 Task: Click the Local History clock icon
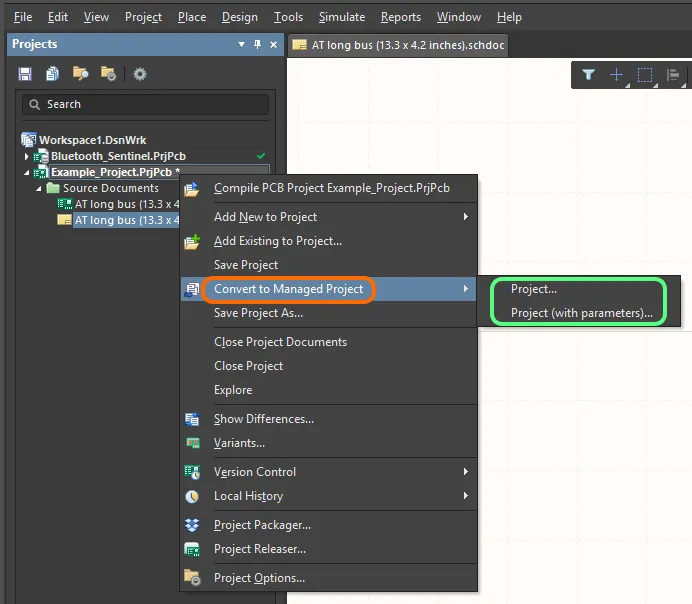pyautogui.click(x=192, y=496)
